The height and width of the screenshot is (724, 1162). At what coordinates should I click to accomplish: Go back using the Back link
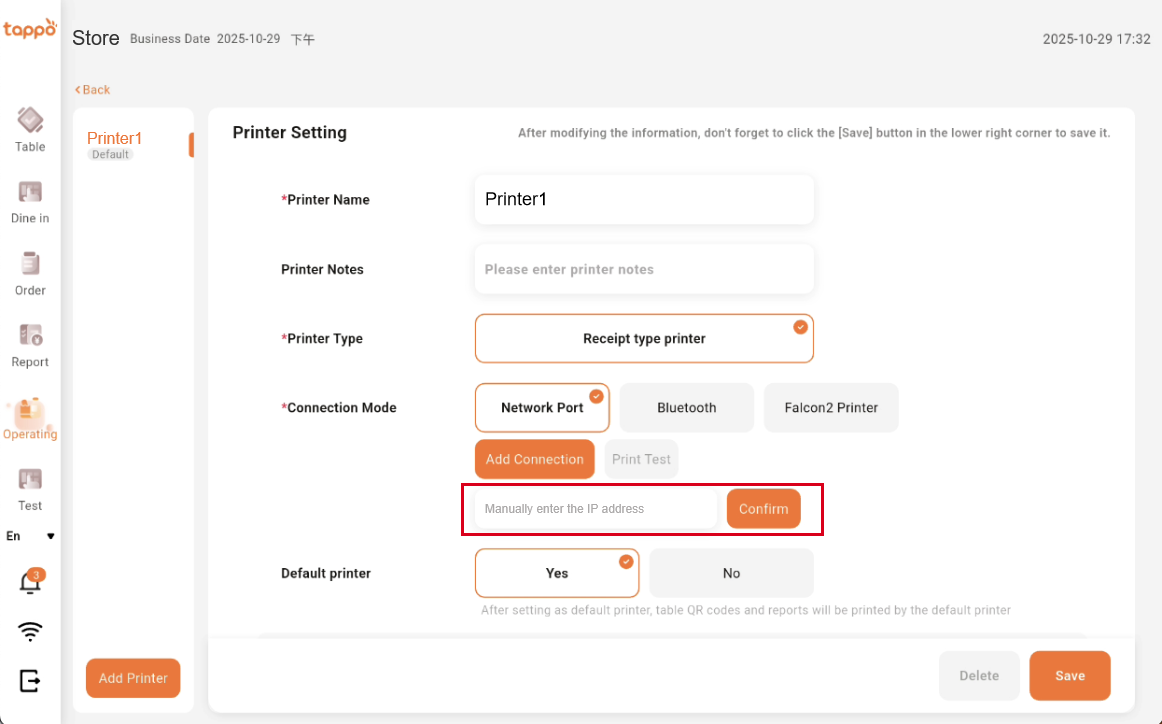click(x=93, y=90)
